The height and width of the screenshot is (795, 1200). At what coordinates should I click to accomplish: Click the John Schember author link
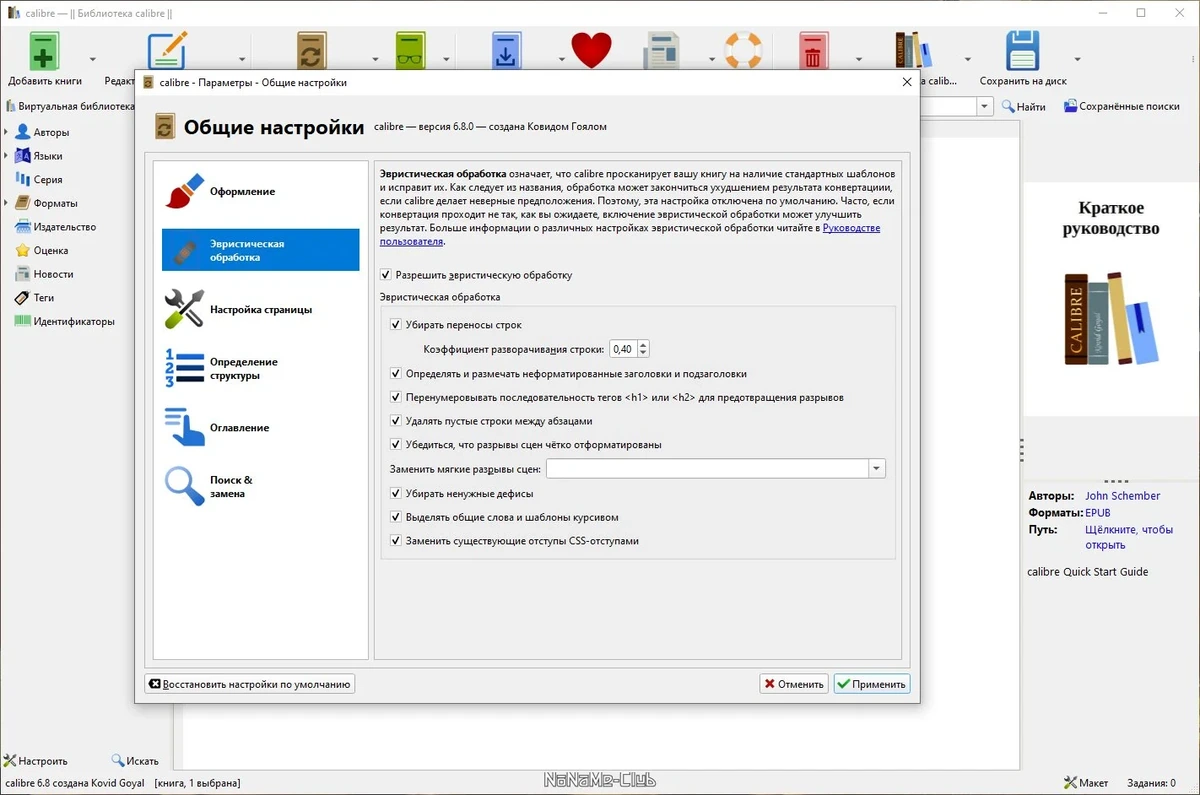click(1122, 496)
